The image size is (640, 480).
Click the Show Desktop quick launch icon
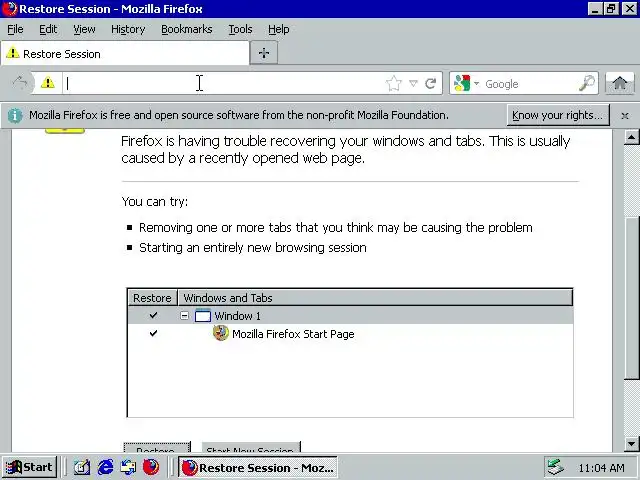click(x=82, y=467)
